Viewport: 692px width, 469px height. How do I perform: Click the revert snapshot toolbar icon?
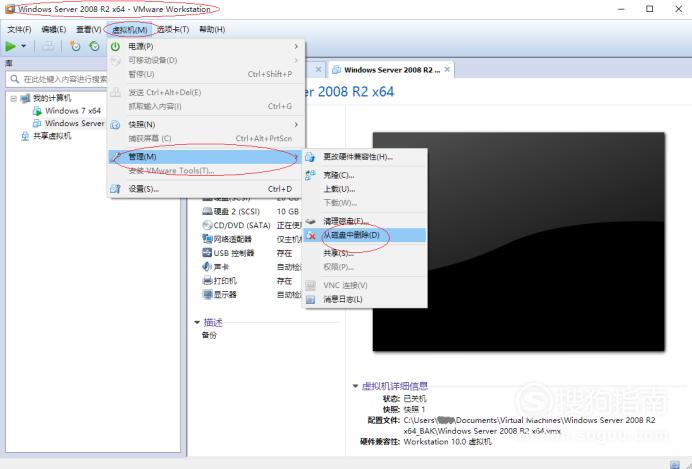coord(94,46)
